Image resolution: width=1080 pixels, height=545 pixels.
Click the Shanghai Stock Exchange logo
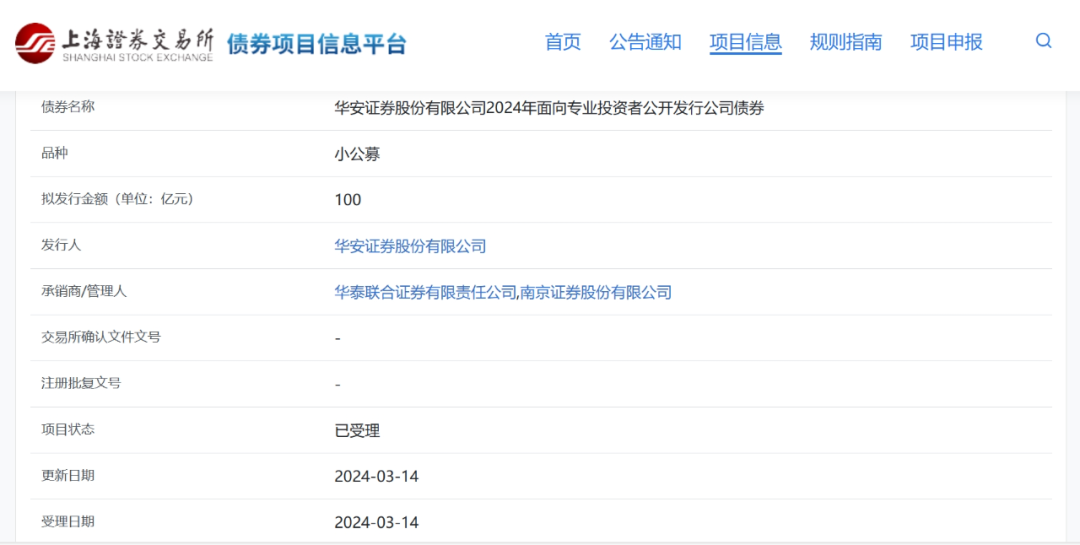(x=114, y=43)
